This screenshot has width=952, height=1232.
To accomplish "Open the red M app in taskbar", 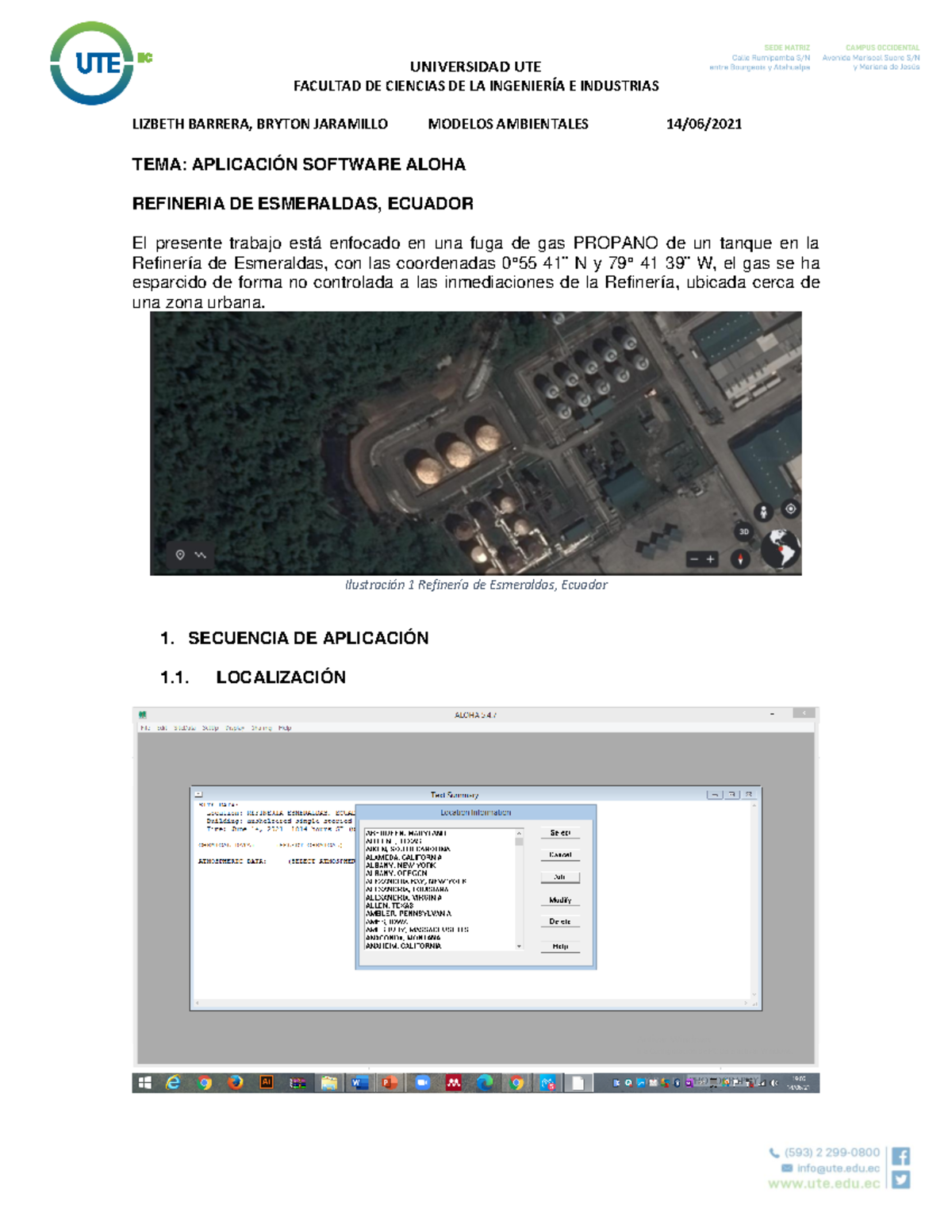I will click(x=453, y=1083).
